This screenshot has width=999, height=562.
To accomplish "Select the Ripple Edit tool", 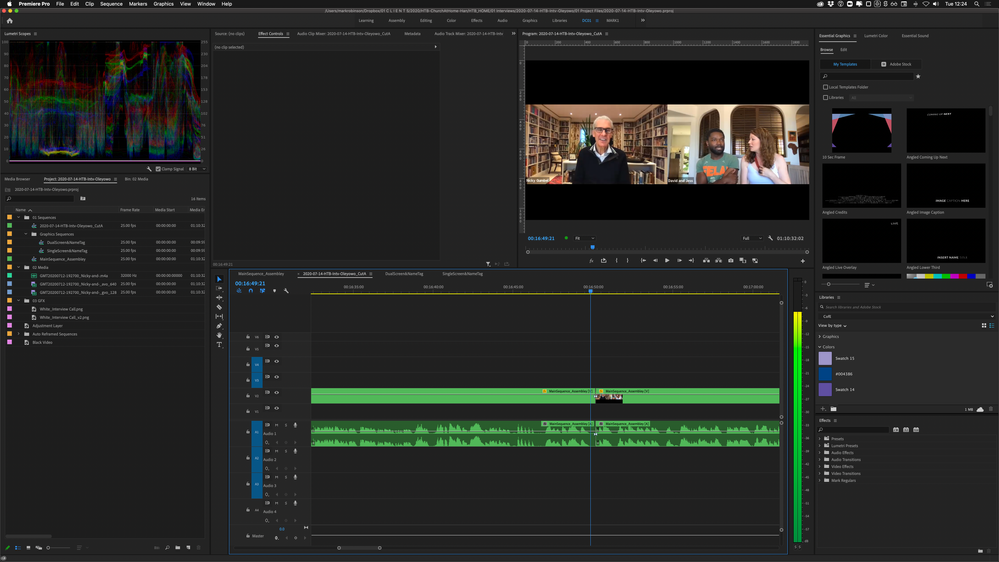I will pos(219,298).
